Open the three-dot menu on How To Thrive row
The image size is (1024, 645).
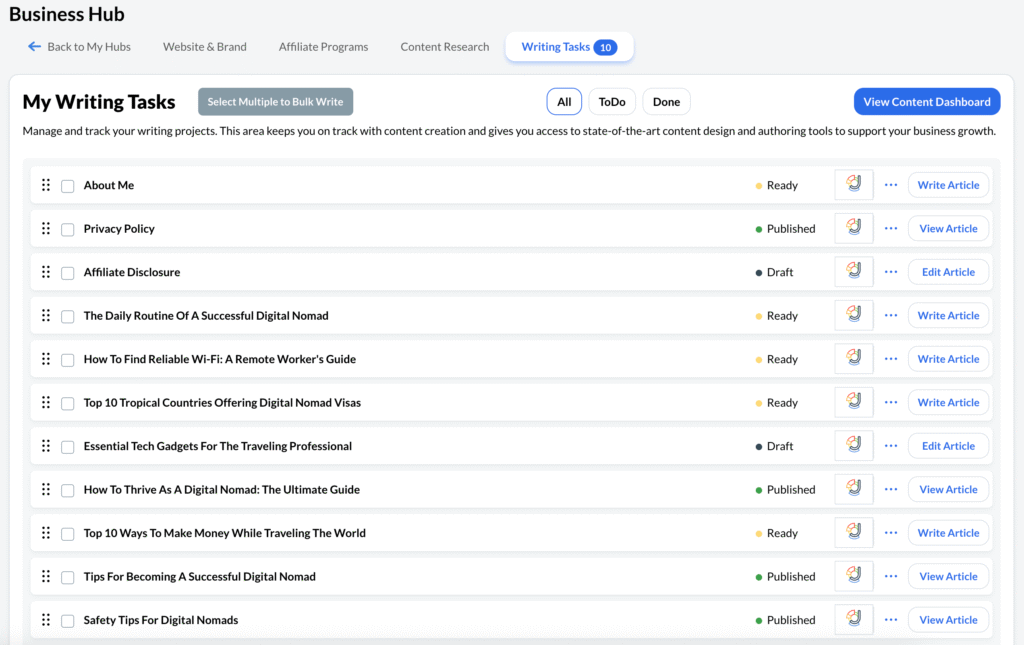tap(890, 489)
